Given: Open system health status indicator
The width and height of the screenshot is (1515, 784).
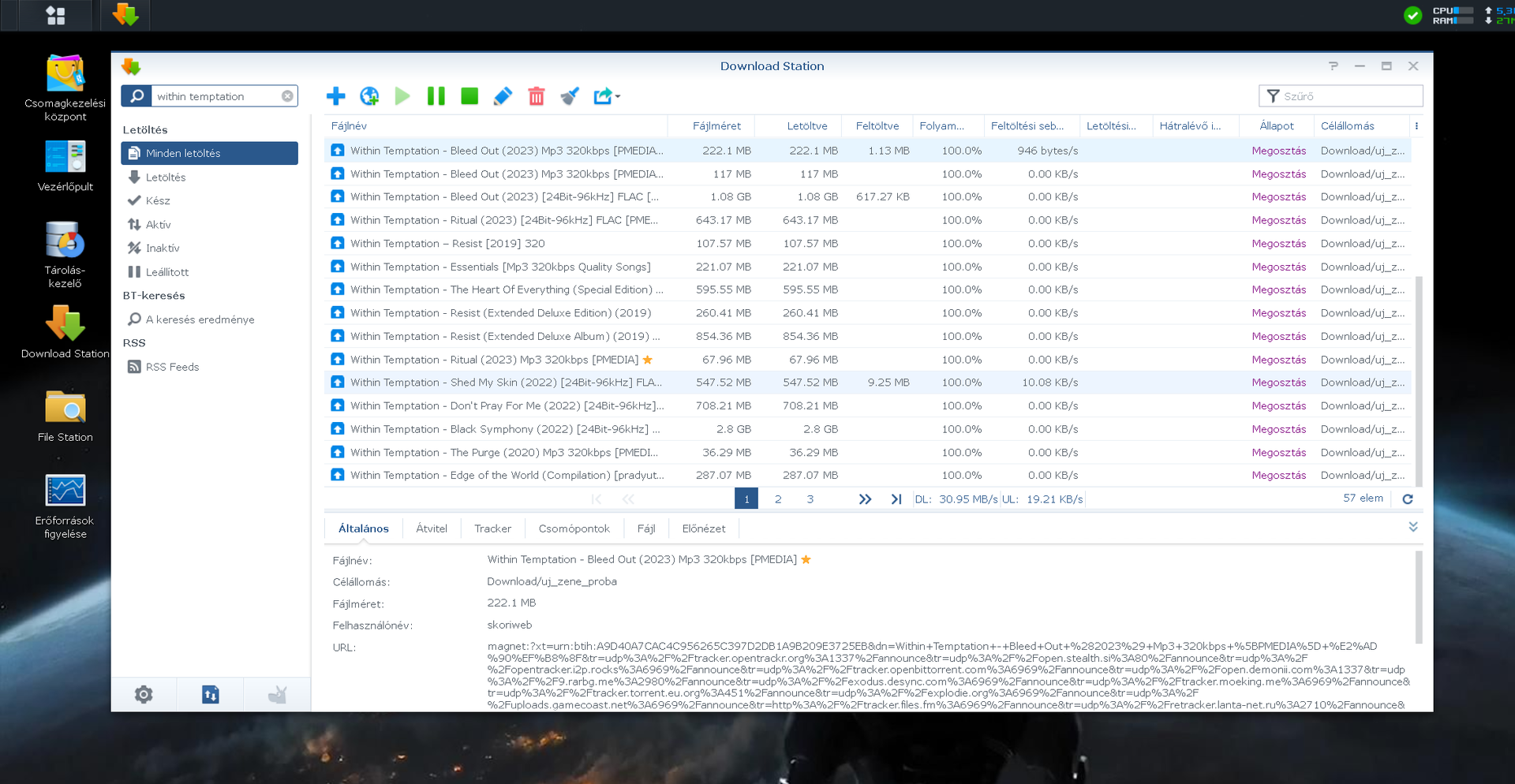Looking at the screenshot, I should (1413, 15).
